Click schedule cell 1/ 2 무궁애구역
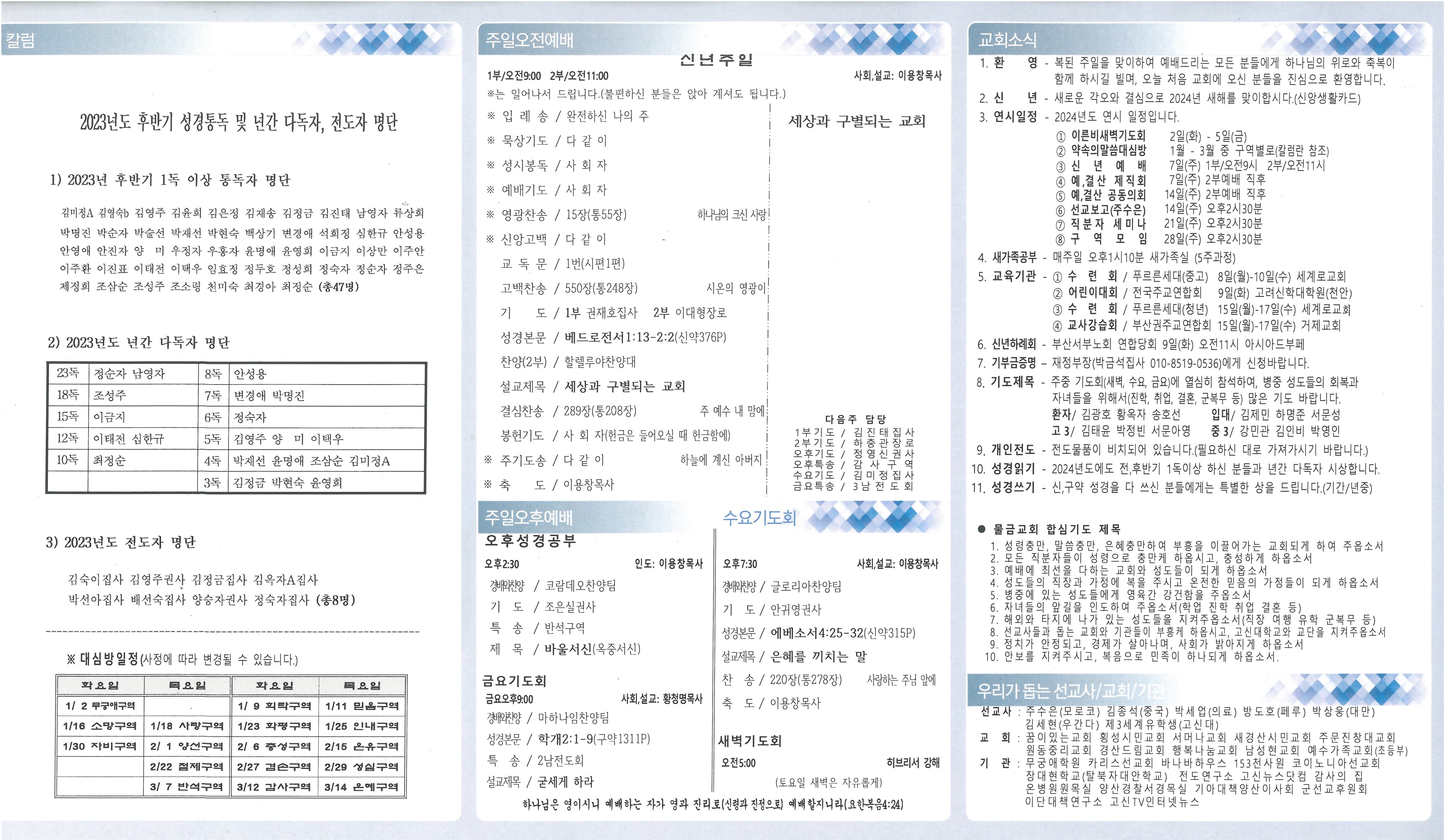Screen dimensions: 1448x840 pos(100,706)
